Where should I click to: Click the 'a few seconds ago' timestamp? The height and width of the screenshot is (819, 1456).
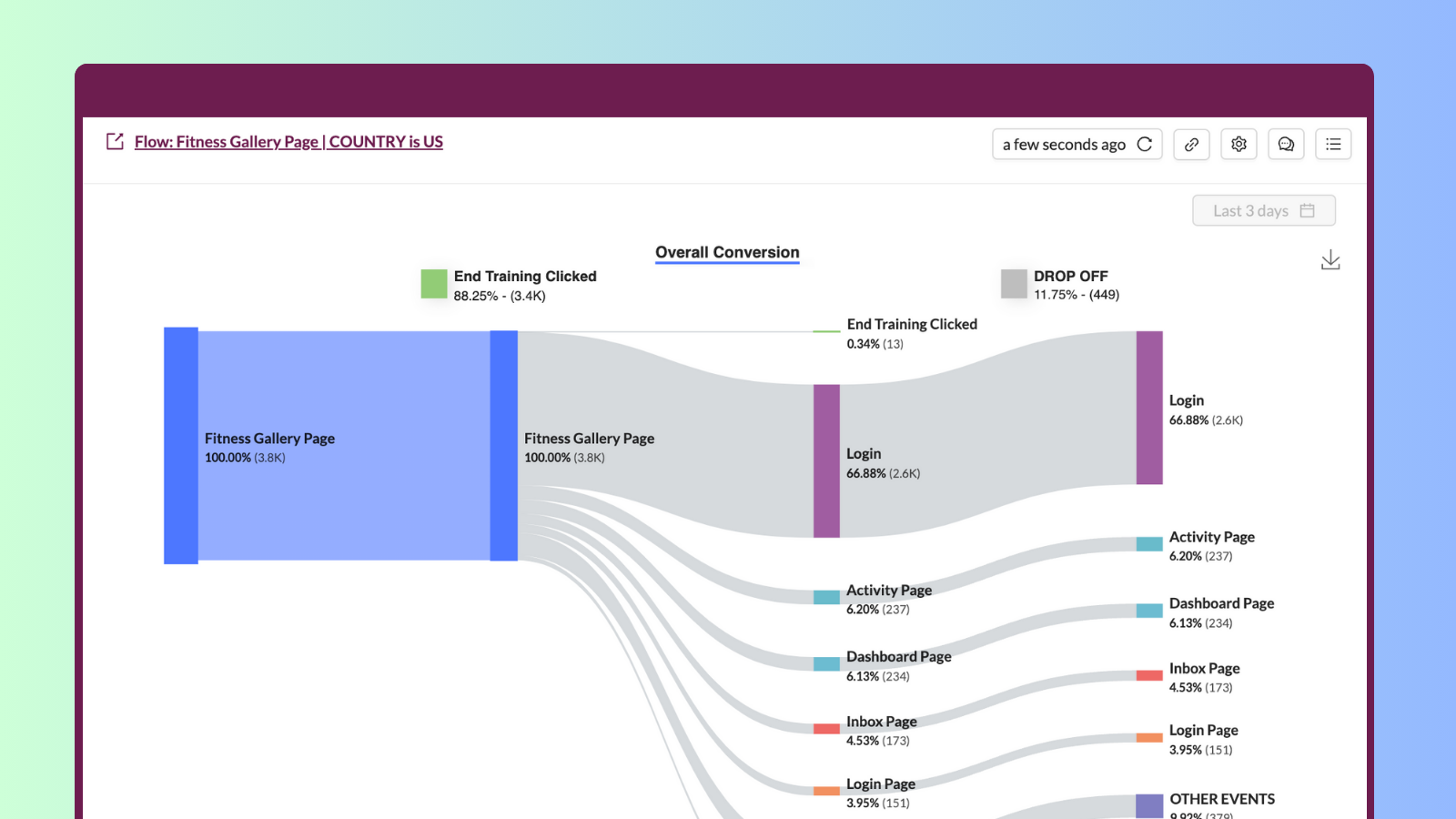(x=1065, y=144)
